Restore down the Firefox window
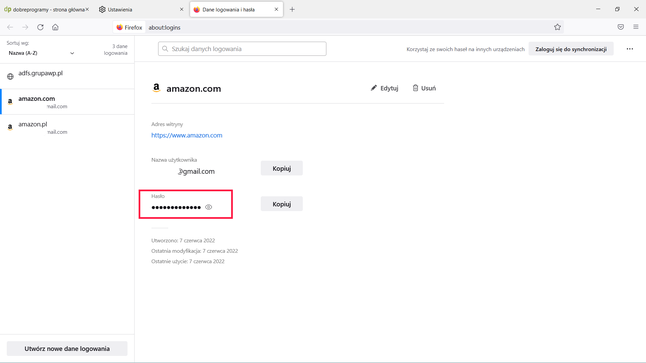This screenshot has width=646, height=363. [x=617, y=9]
